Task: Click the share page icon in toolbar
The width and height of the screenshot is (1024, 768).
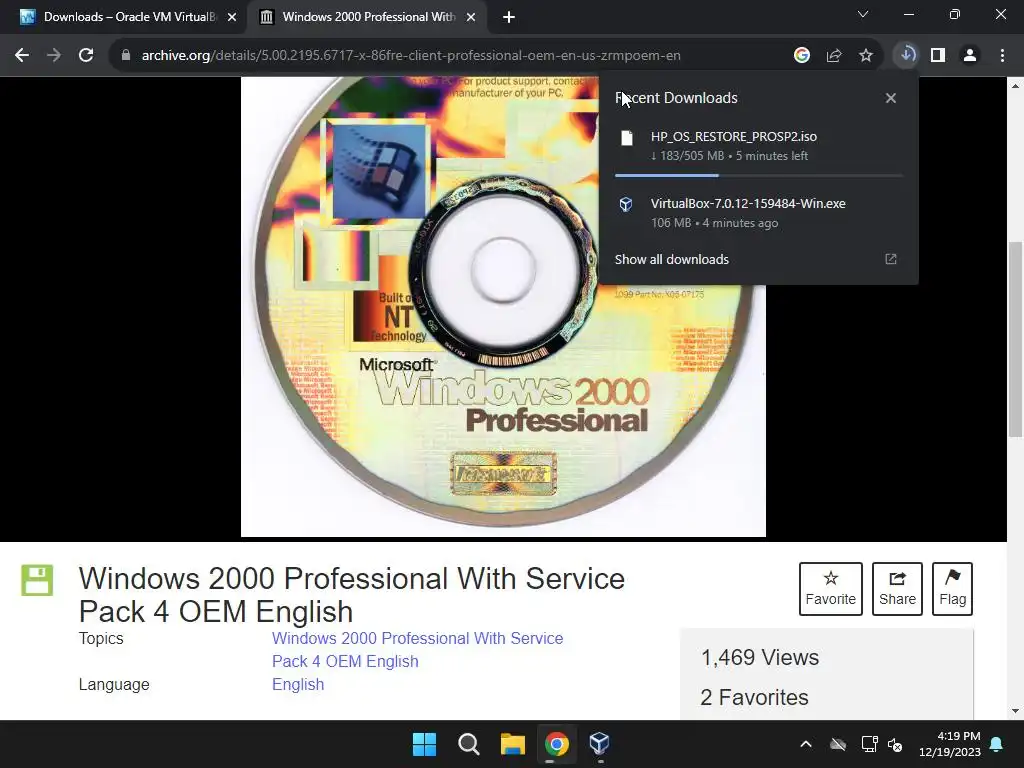Action: [834, 56]
